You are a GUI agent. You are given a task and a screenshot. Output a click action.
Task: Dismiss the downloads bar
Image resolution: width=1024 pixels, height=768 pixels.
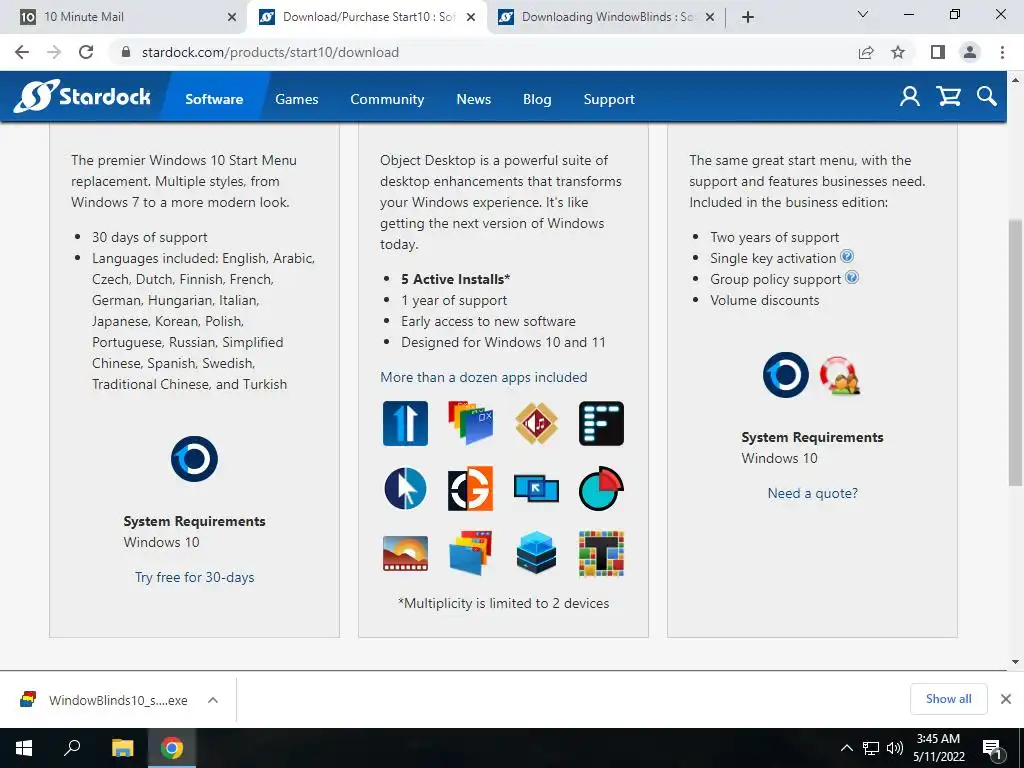tap(1006, 699)
